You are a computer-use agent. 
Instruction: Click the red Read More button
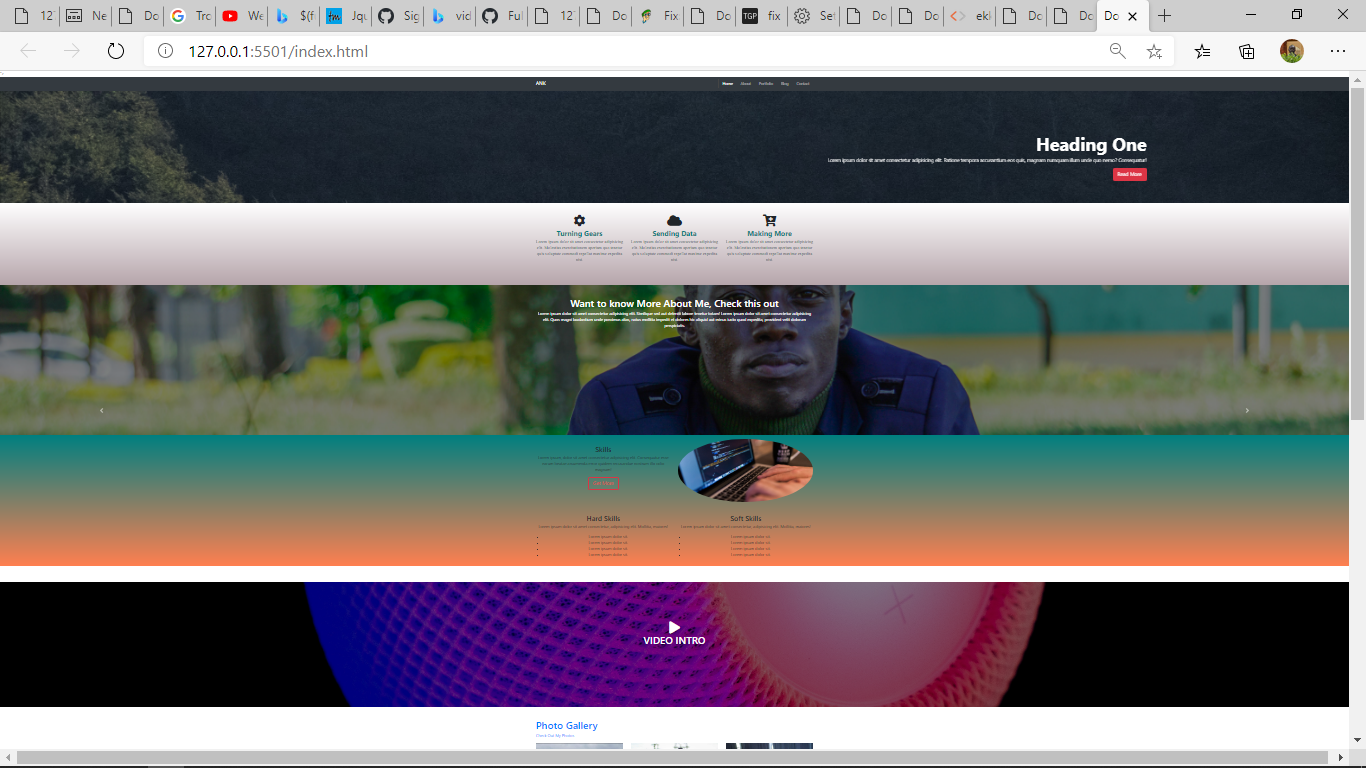(1129, 174)
